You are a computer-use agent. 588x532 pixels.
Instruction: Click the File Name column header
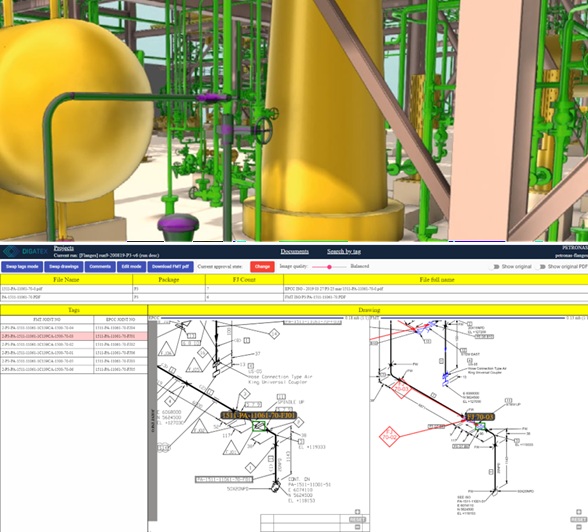(x=66, y=280)
